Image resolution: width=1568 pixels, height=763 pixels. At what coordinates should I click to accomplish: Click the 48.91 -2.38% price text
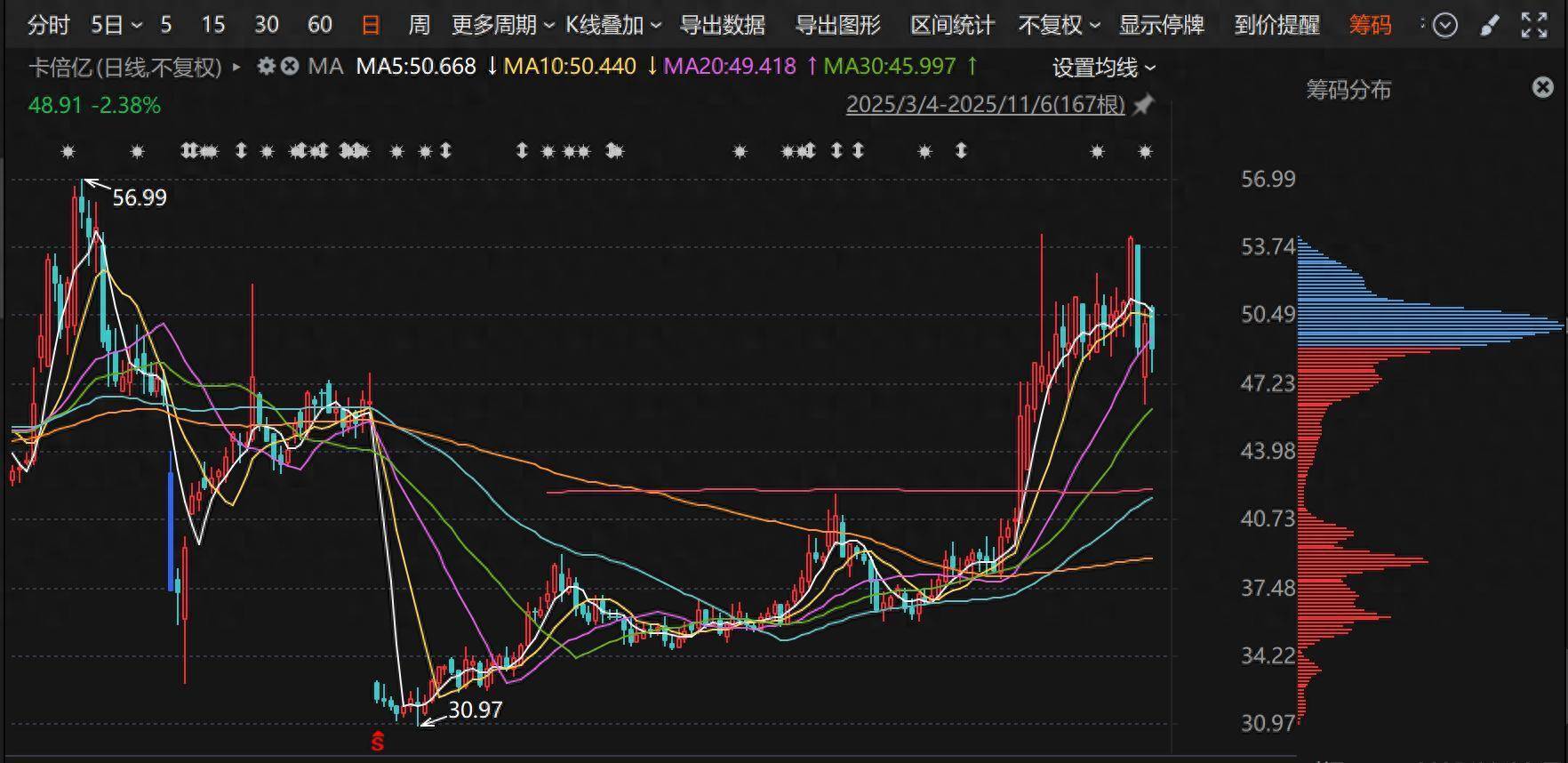(94, 105)
